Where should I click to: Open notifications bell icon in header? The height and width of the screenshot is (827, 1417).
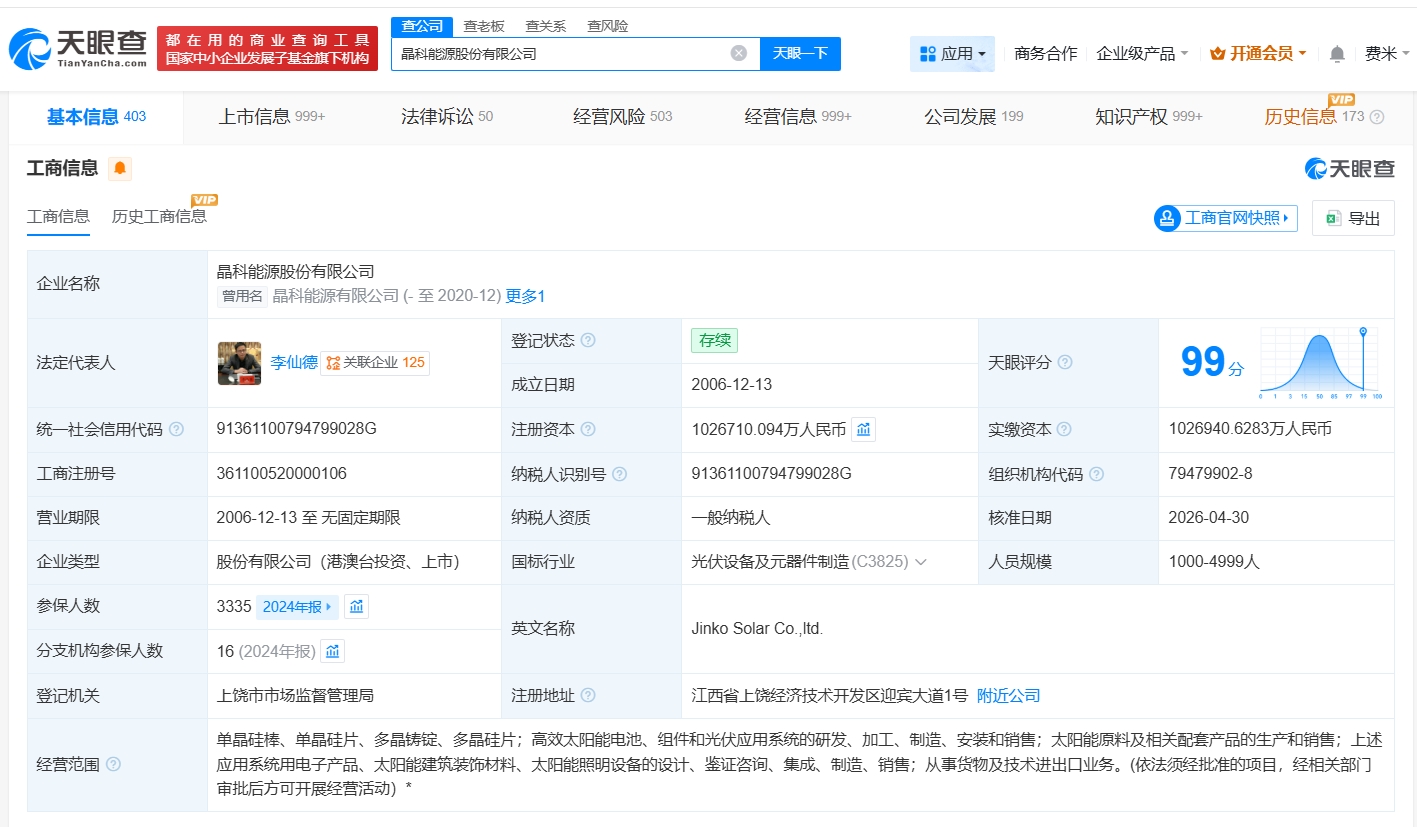1337,54
